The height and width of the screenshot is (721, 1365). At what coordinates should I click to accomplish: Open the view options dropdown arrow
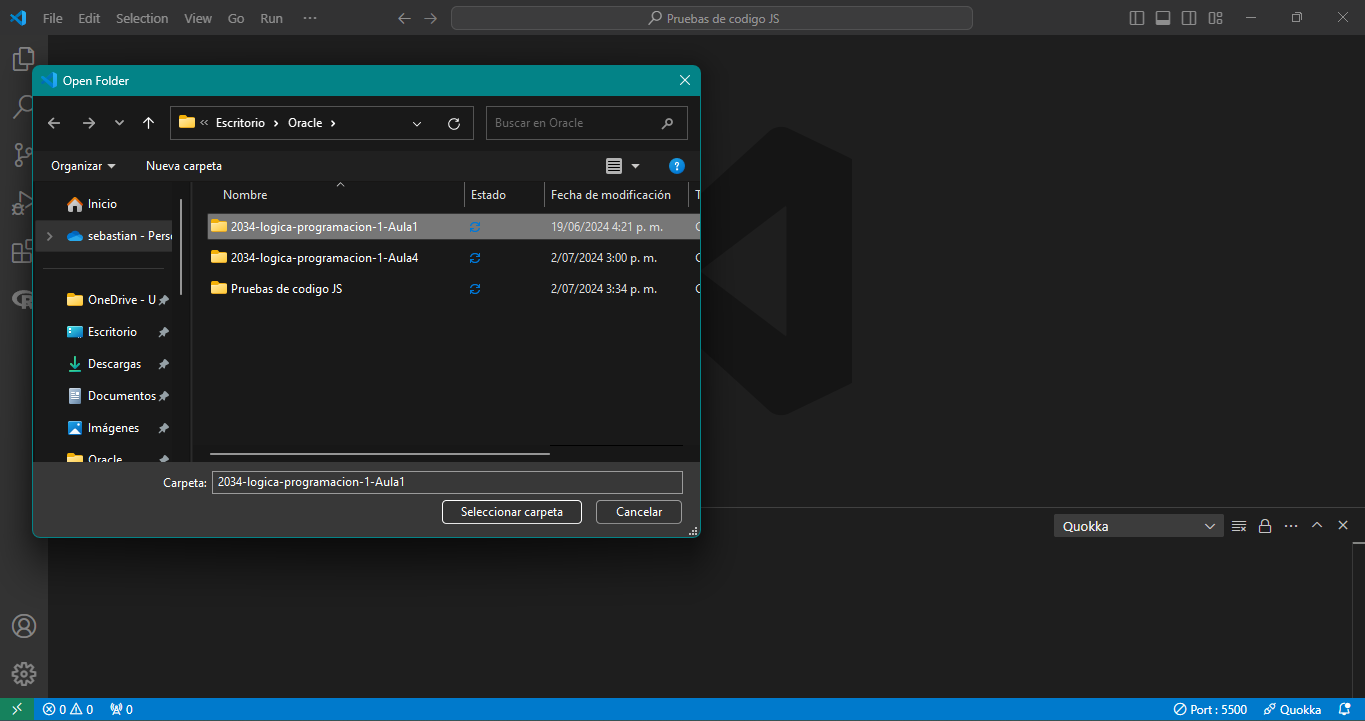(635, 166)
